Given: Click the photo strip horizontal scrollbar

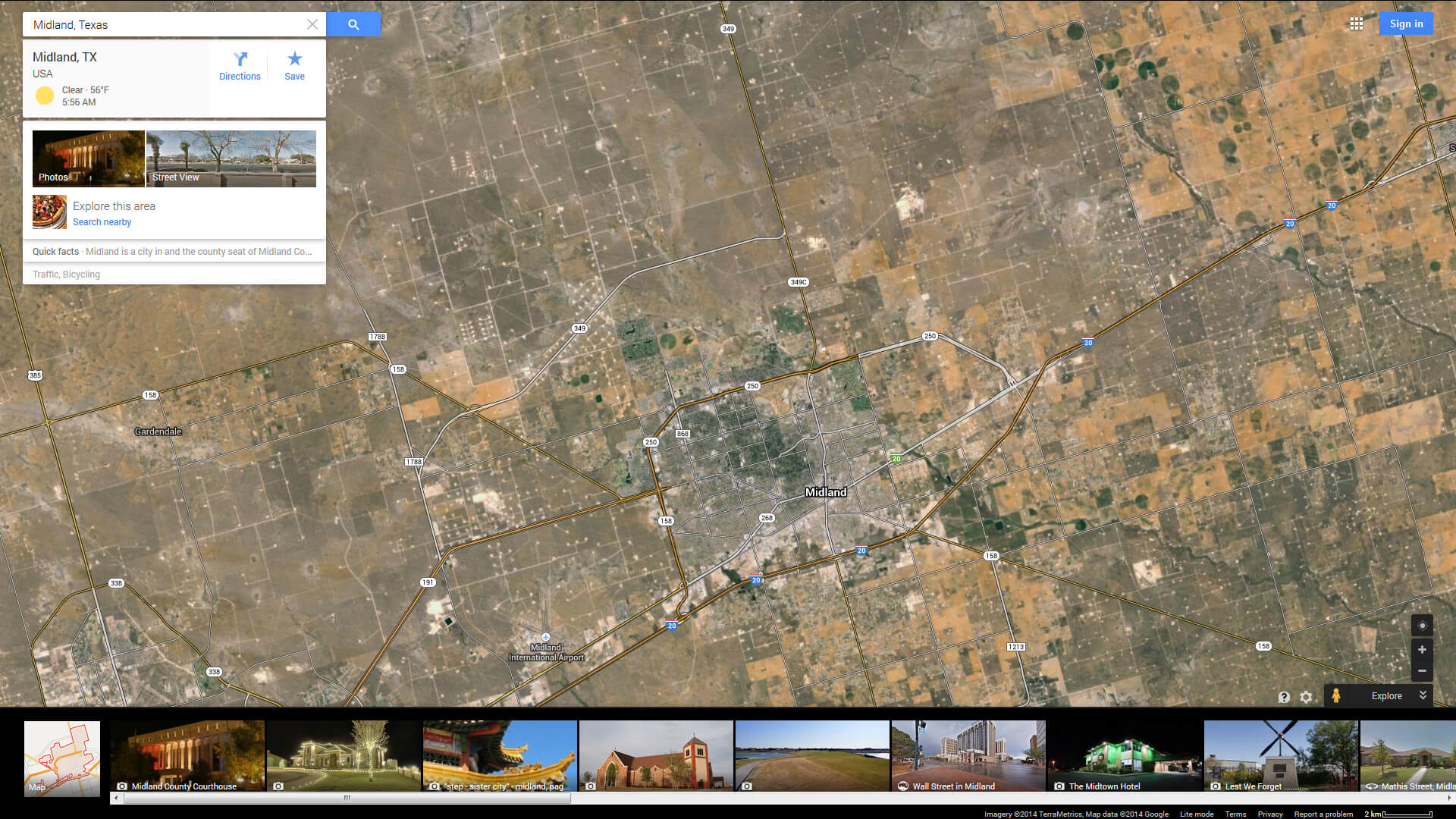Looking at the screenshot, I should click(x=347, y=798).
